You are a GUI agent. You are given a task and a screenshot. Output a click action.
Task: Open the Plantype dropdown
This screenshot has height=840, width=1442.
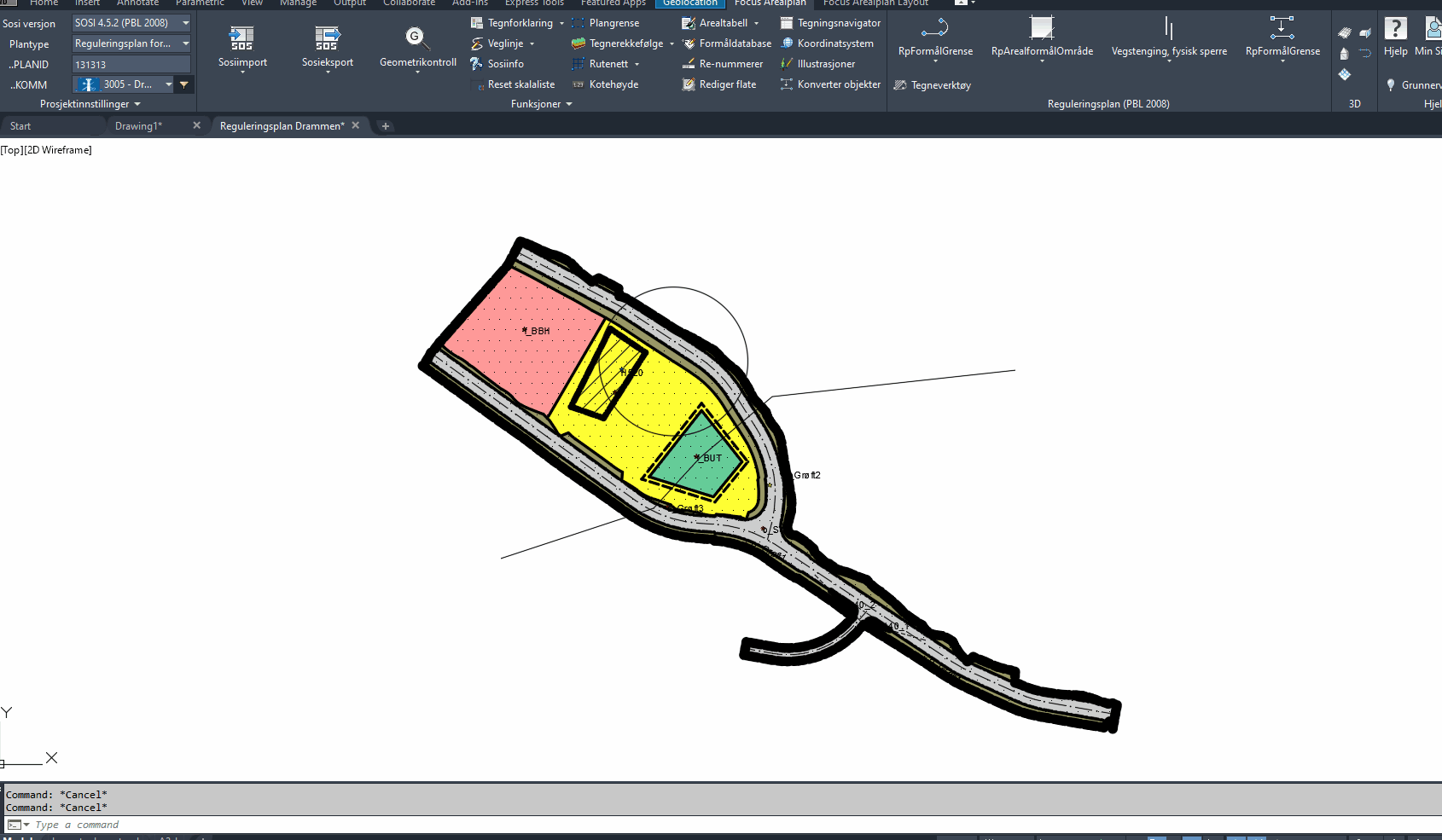pyautogui.click(x=185, y=43)
